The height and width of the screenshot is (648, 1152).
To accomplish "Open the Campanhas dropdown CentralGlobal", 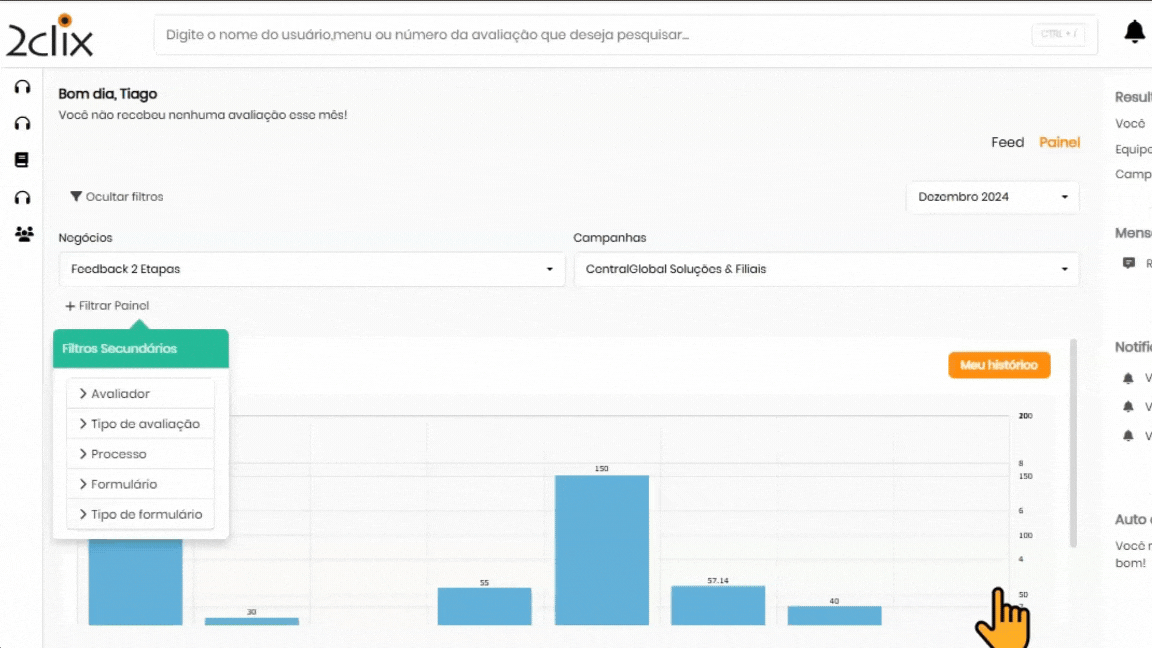I will 825,269.
